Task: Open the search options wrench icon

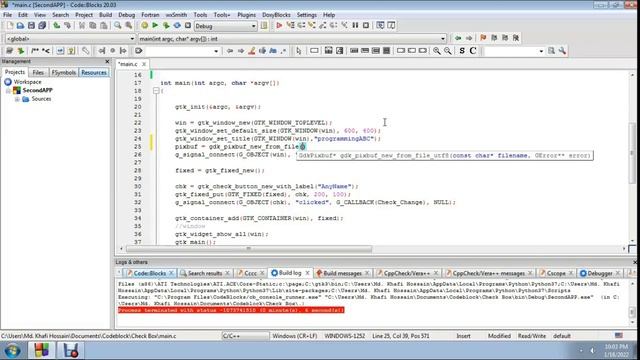Action: [562, 51]
